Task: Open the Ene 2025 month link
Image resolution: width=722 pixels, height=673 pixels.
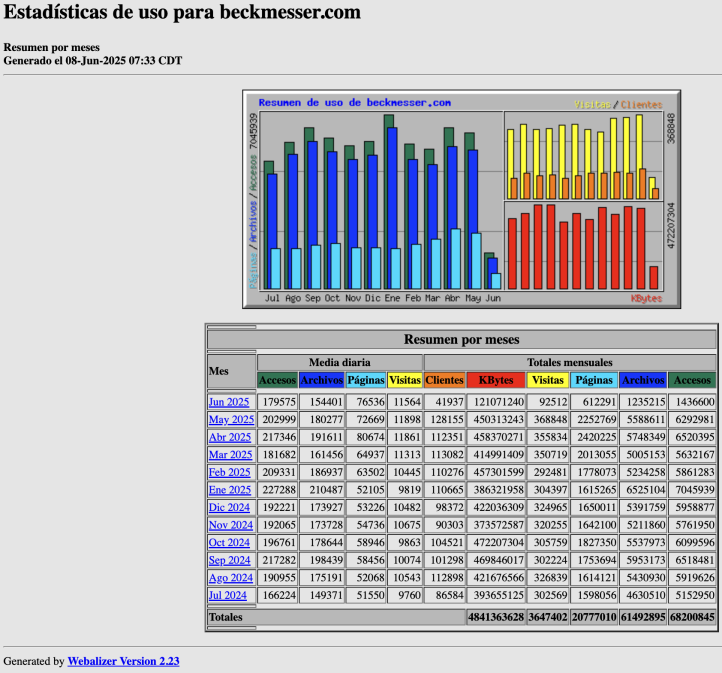Action: [229, 490]
